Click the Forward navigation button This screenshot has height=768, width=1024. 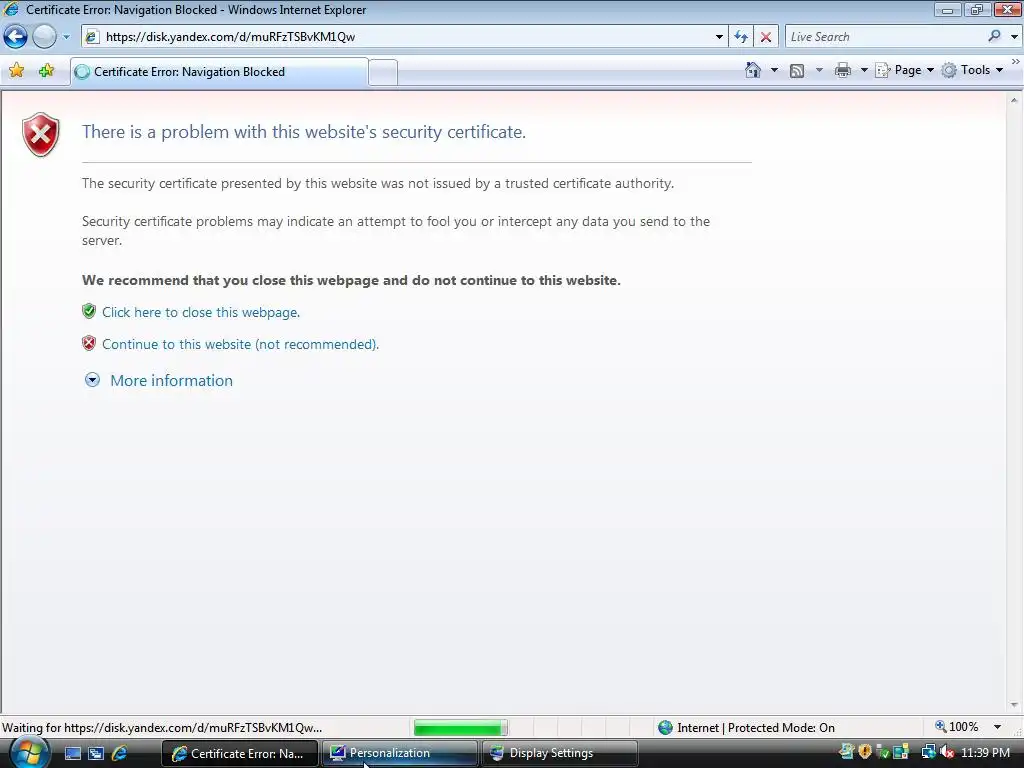[x=44, y=37]
